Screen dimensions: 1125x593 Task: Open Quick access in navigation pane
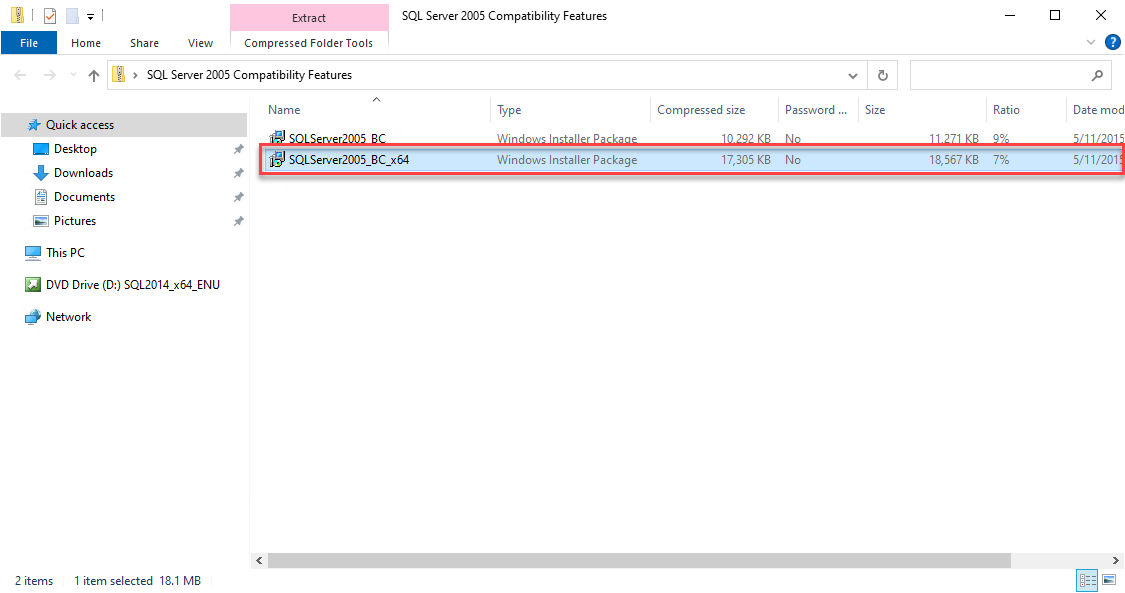click(80, 125)
